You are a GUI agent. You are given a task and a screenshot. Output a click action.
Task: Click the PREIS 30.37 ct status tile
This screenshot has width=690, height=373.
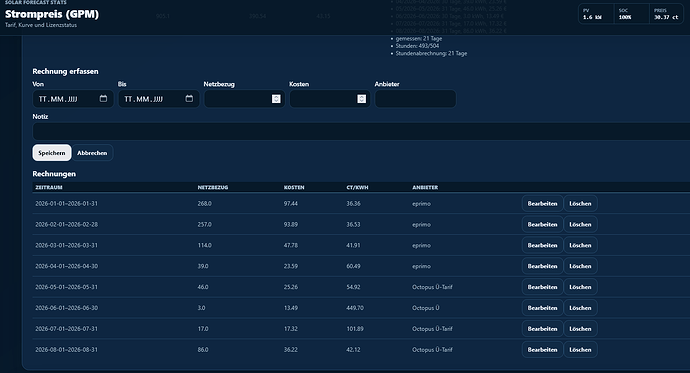[666, 14]
